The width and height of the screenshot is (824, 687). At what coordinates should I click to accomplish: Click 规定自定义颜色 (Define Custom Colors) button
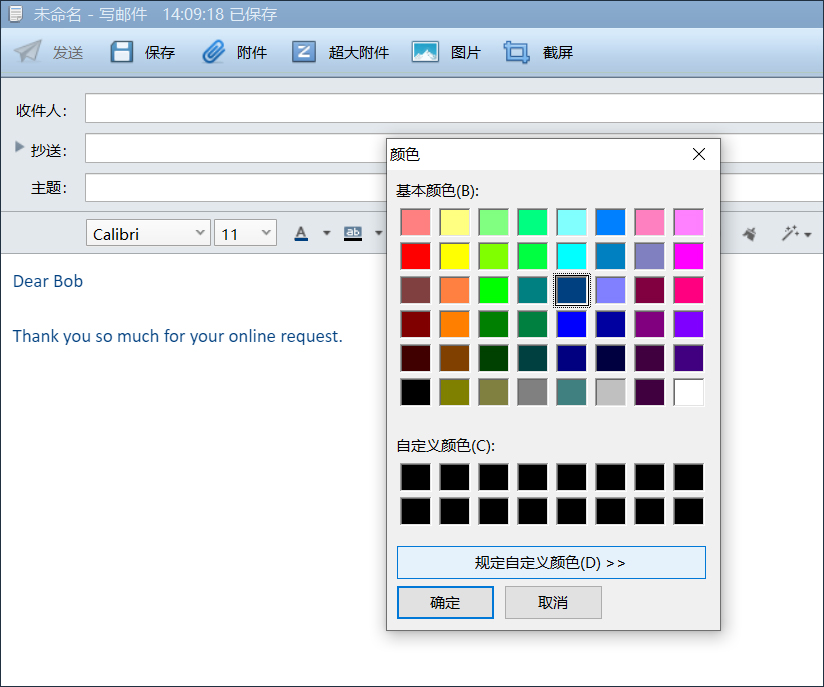[551, 562]
